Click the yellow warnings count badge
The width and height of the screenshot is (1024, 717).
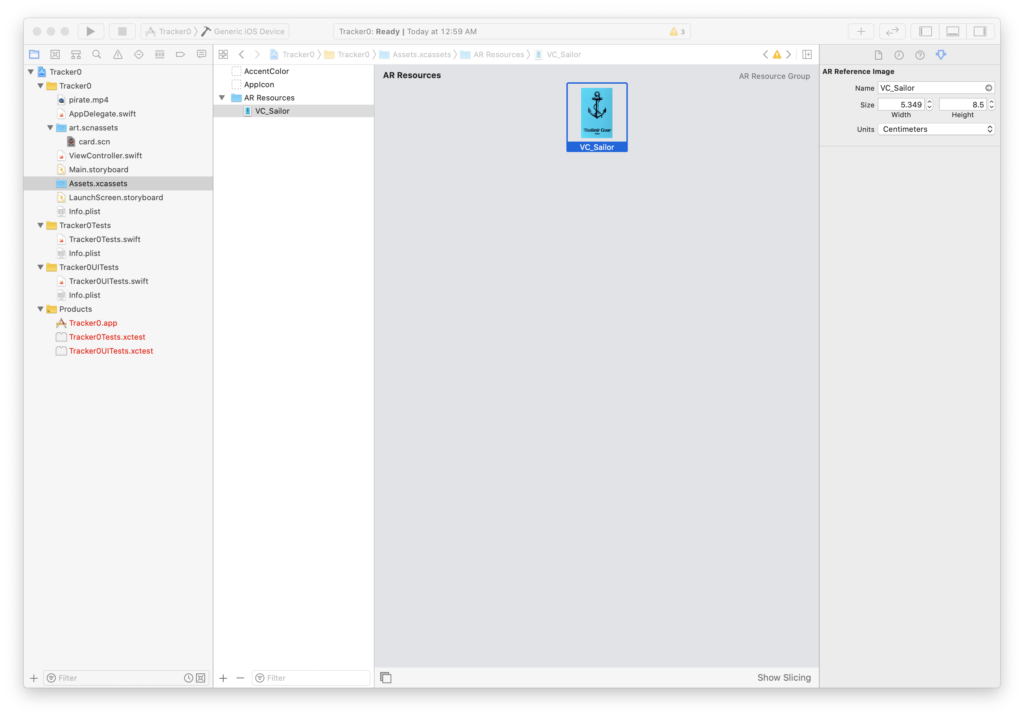click(677, 32)
